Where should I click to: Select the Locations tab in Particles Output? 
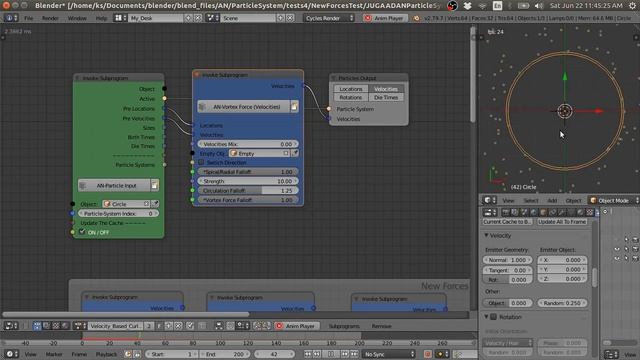[x=351, y=89]
